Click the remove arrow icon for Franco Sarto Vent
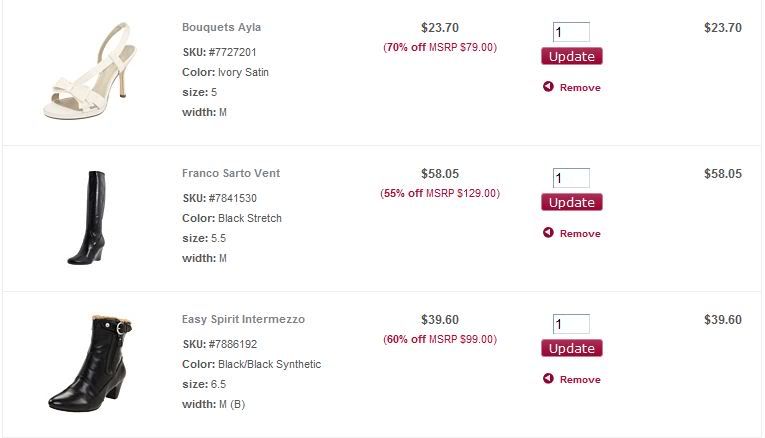 click(x=548, y=233)
